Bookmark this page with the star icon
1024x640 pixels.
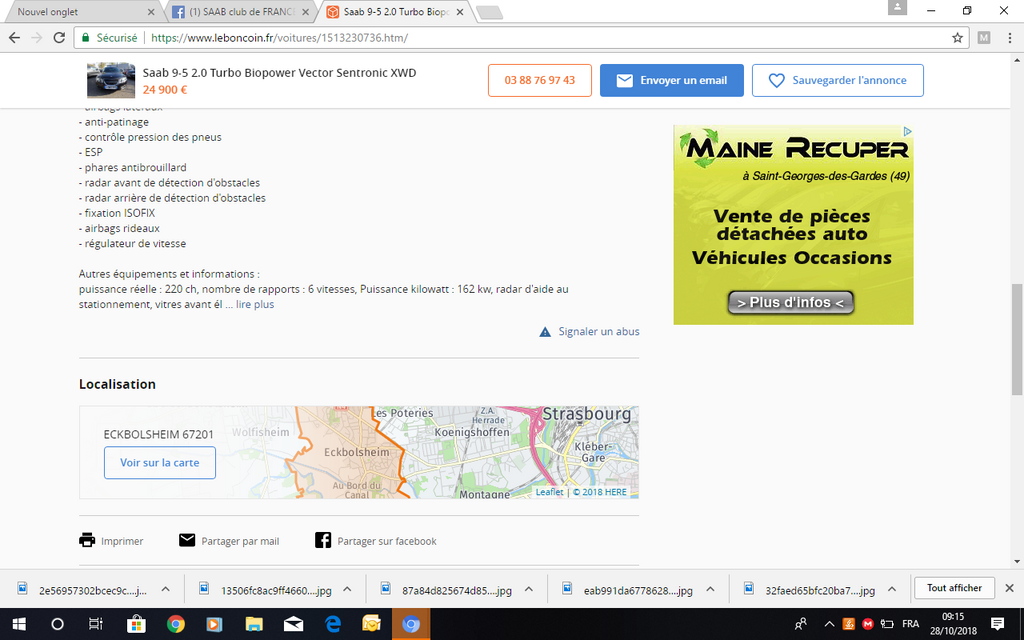point(957,38)
